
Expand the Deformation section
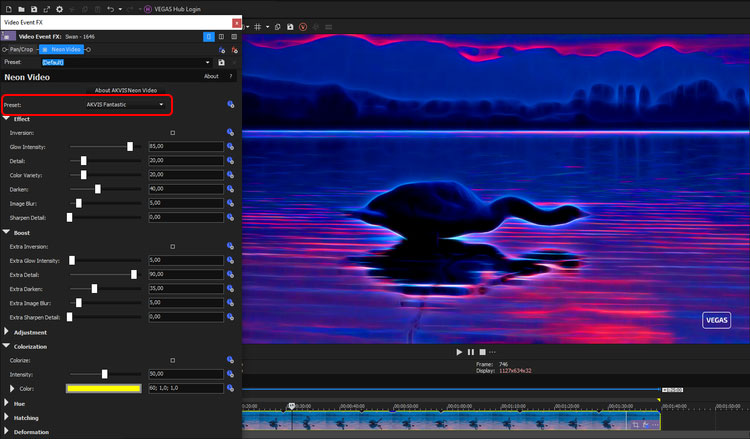tap(6, 431)
